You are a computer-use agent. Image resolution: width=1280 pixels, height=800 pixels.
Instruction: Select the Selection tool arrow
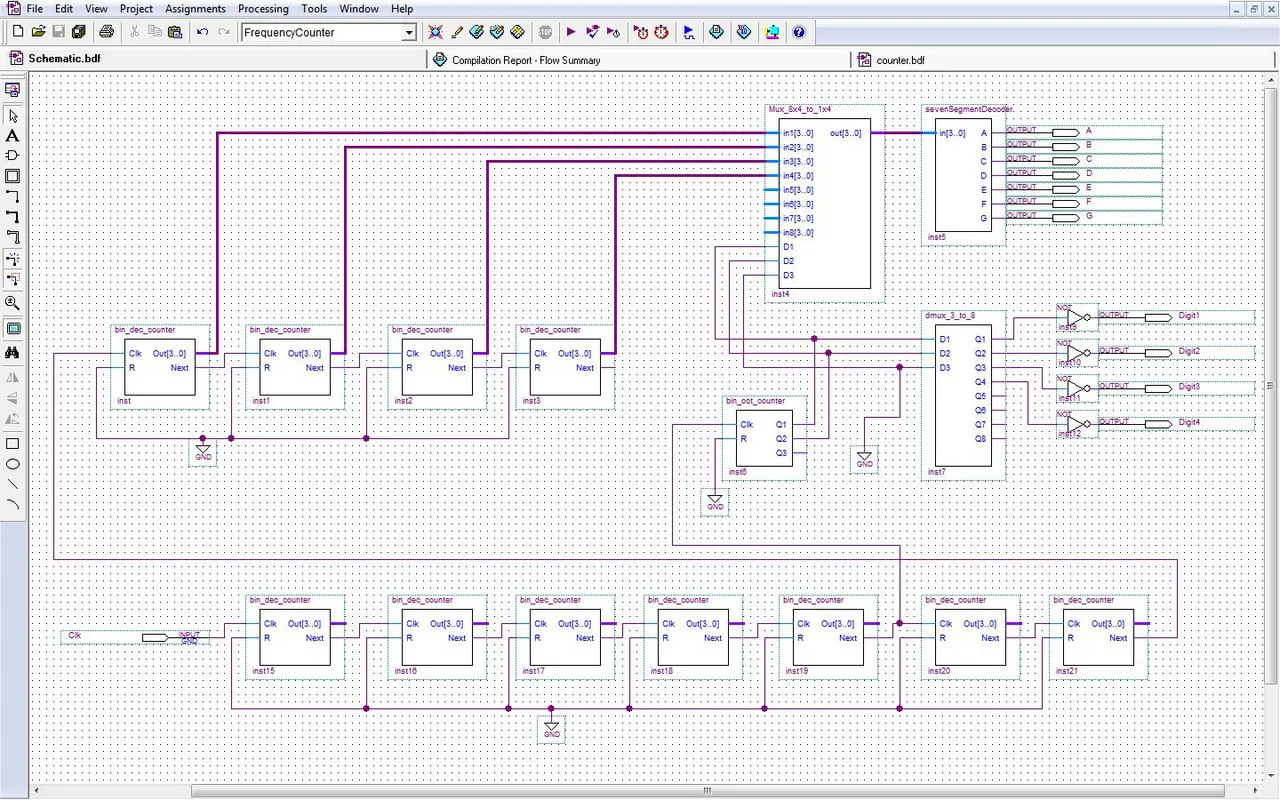tap(13, 115)
